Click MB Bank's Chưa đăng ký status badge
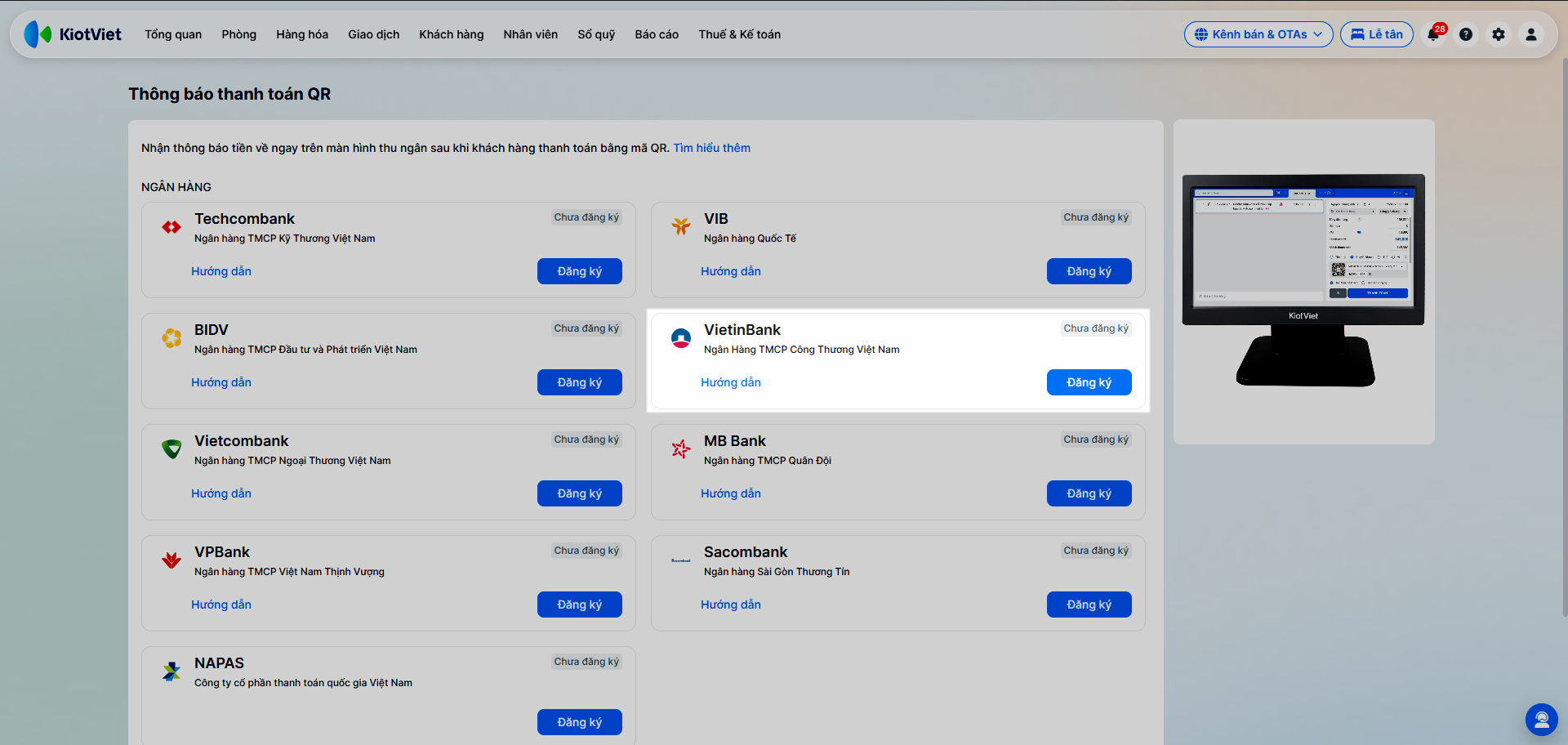1568x745 pixels. (1096, 439)
